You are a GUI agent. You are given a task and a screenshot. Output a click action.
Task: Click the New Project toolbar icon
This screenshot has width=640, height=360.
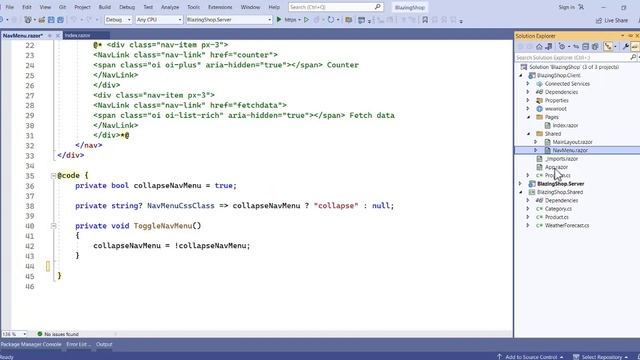pos(28,20)
